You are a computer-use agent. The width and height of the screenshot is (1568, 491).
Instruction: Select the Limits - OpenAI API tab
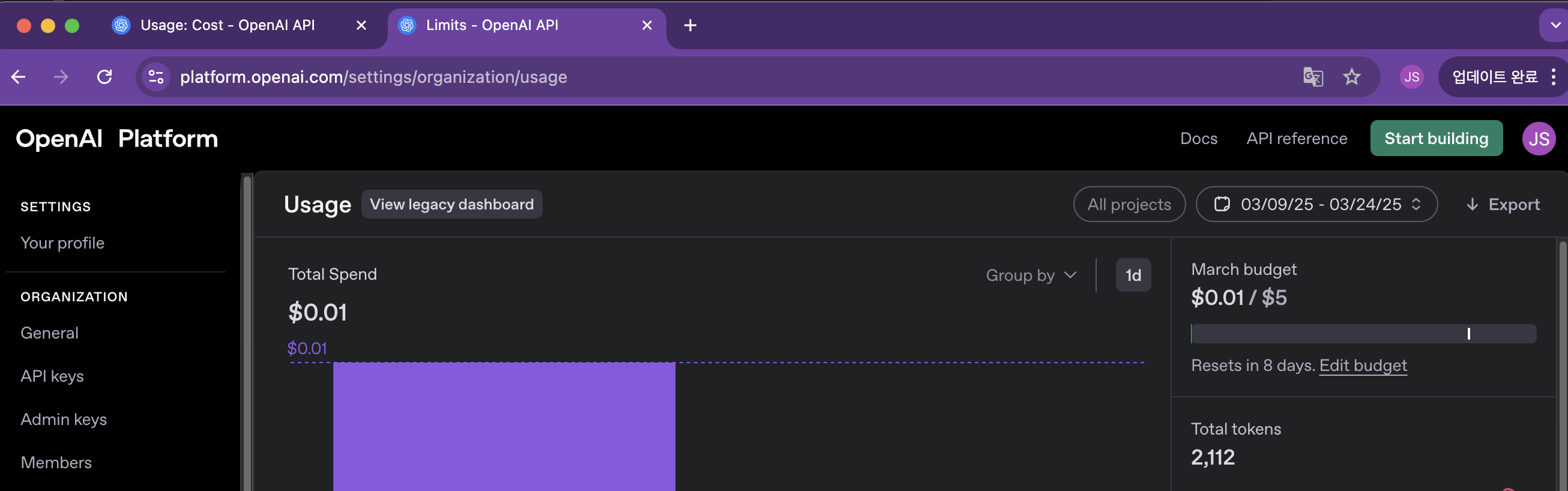pyautogui.click(x=526, y=25)
